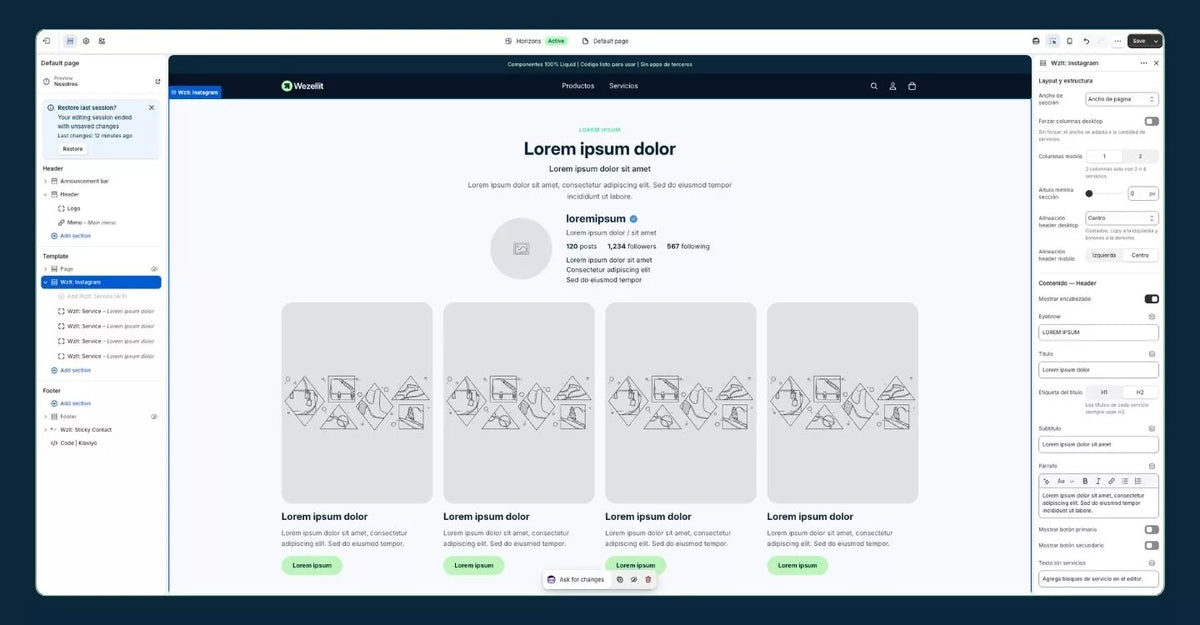Open cart icon in store header
The image size is (1200, 625).
912,86
